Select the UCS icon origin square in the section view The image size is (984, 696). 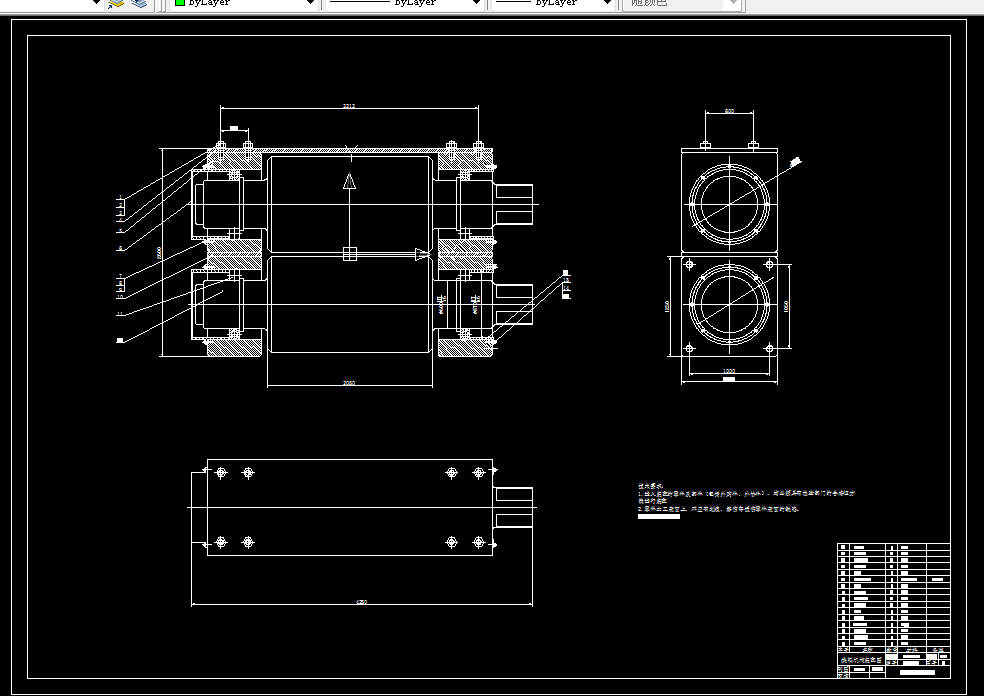pos(350,254)
